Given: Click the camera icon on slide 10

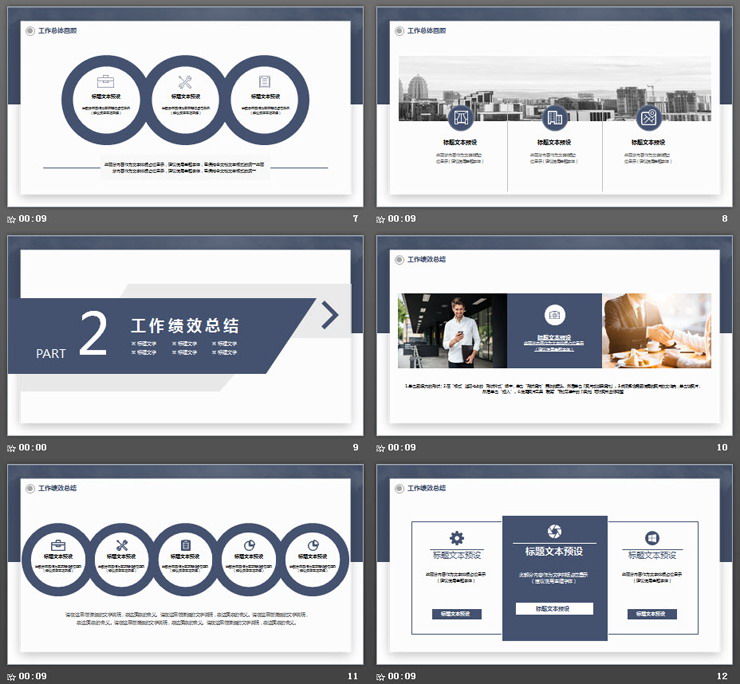Looking at the screenshot, I should pyautogui.click(x=554, y=315).
